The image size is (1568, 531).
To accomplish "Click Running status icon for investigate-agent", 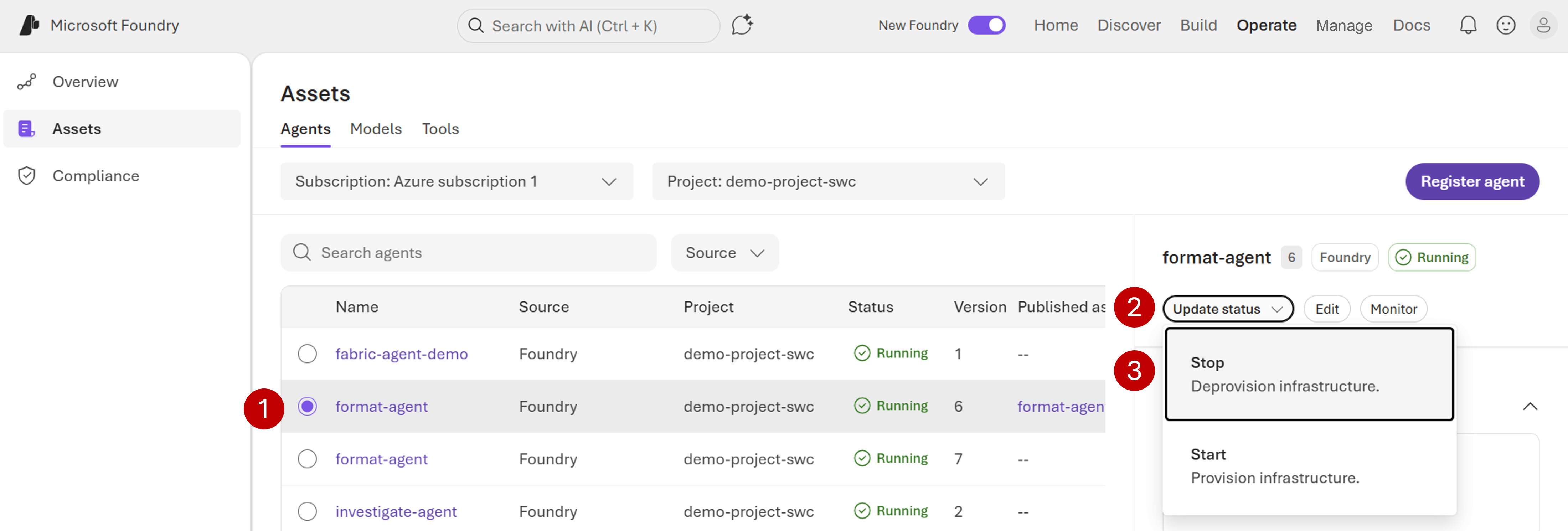I will click(862, 510).
